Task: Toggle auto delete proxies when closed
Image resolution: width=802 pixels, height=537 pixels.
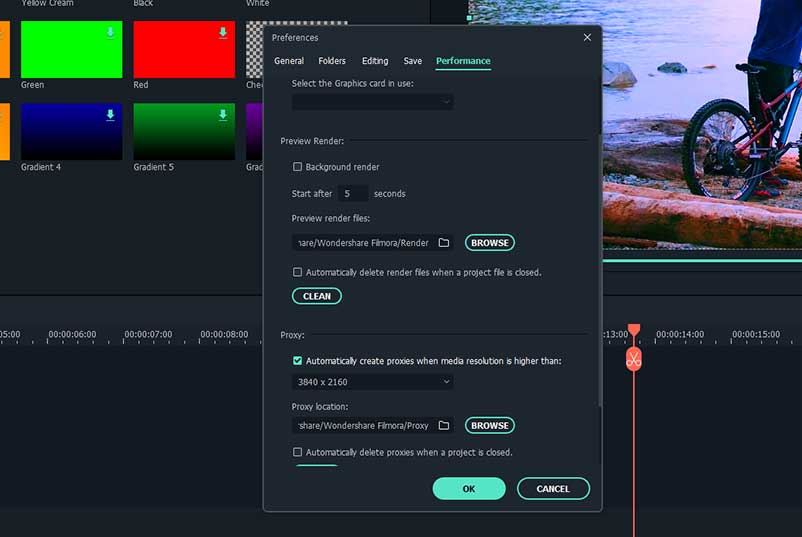Action: tap(297, 452)
